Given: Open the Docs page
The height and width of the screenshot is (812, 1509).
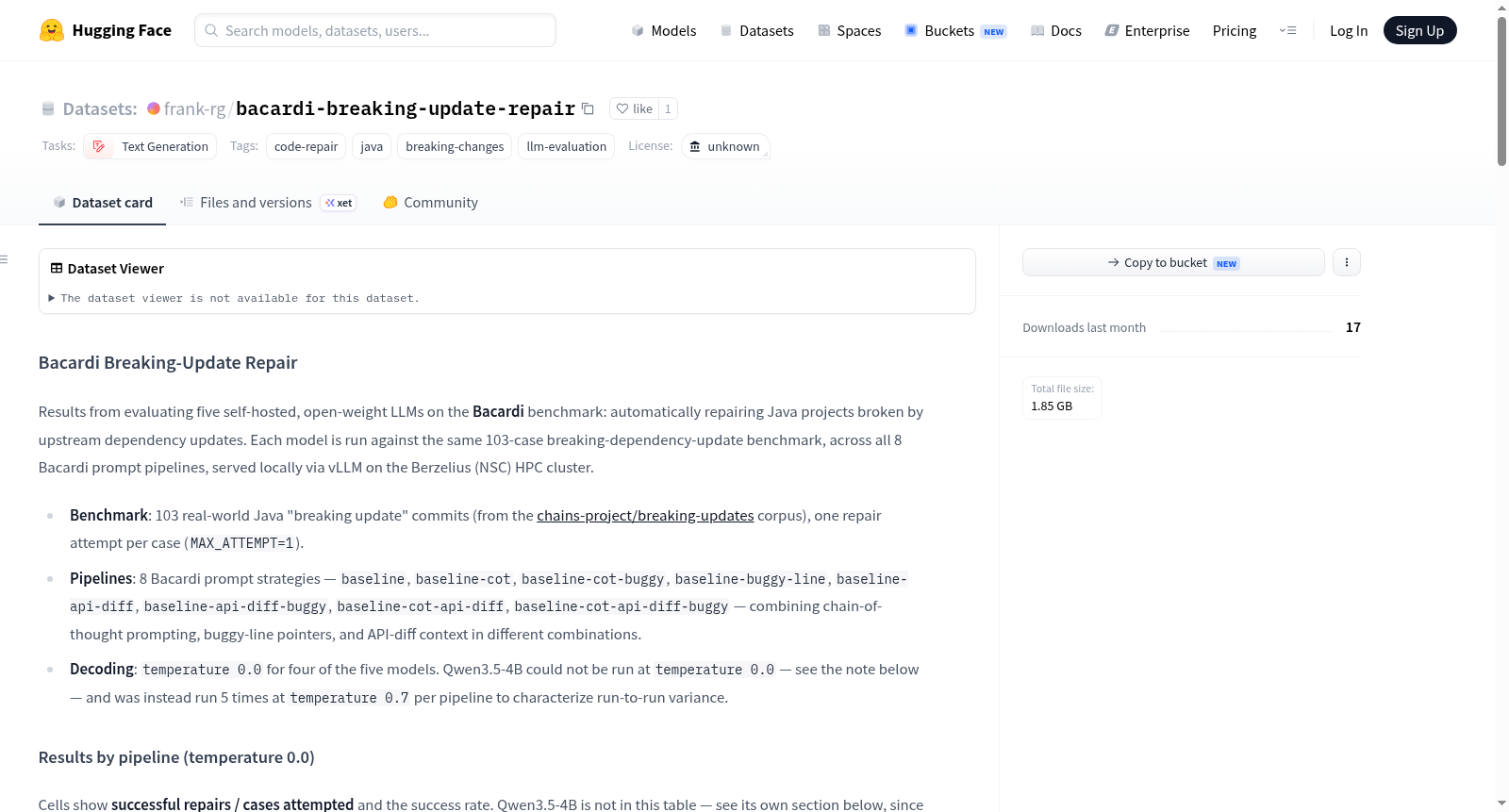Looking at the screenshot, I should (1055, 30).
